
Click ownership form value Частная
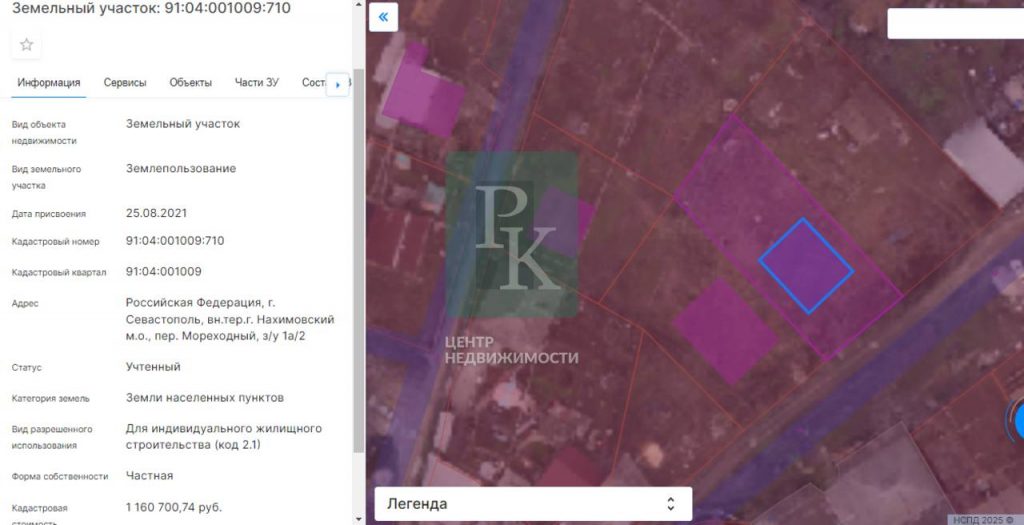[x=150, y=475]
